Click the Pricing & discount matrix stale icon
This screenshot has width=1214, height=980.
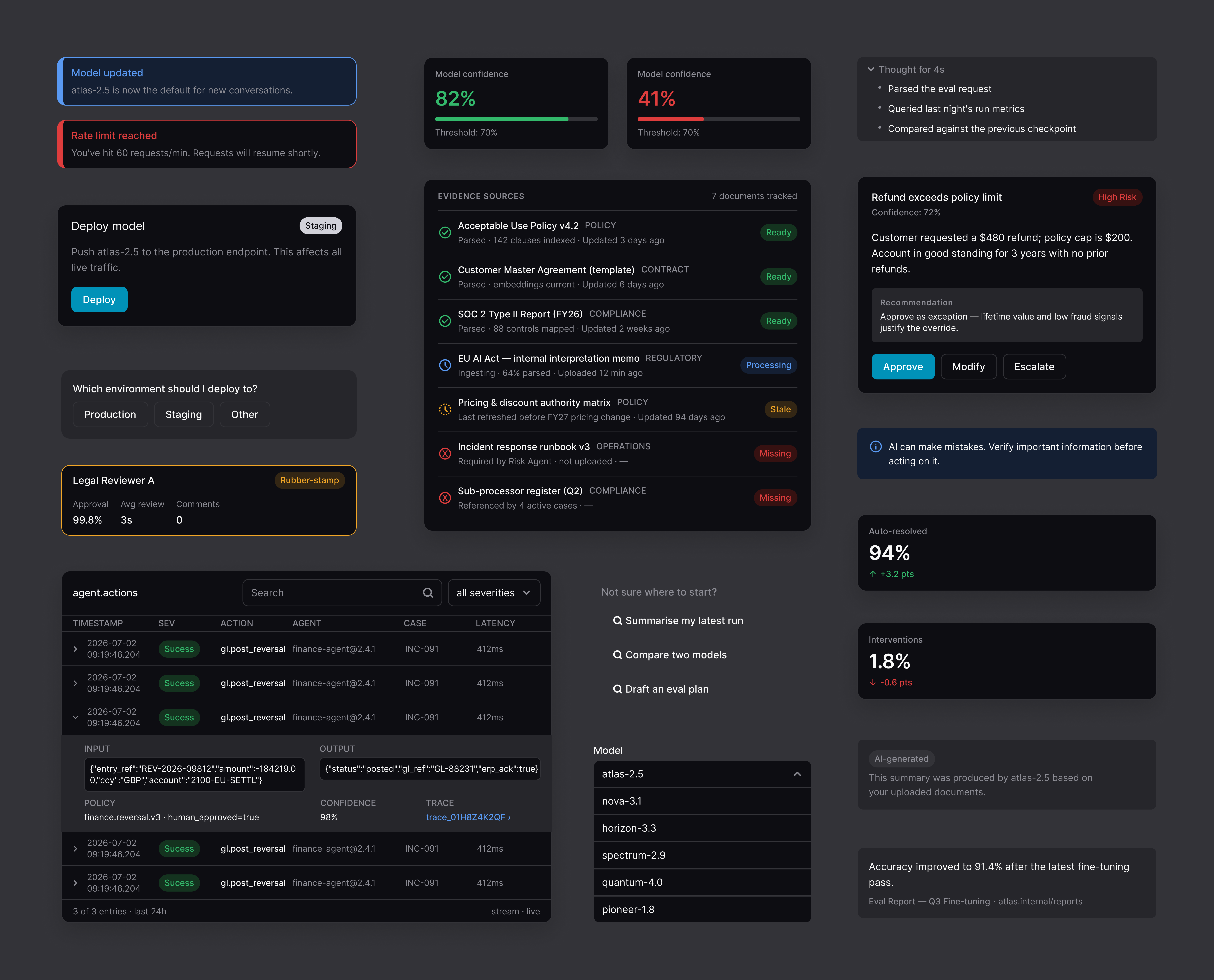point(445,409)
